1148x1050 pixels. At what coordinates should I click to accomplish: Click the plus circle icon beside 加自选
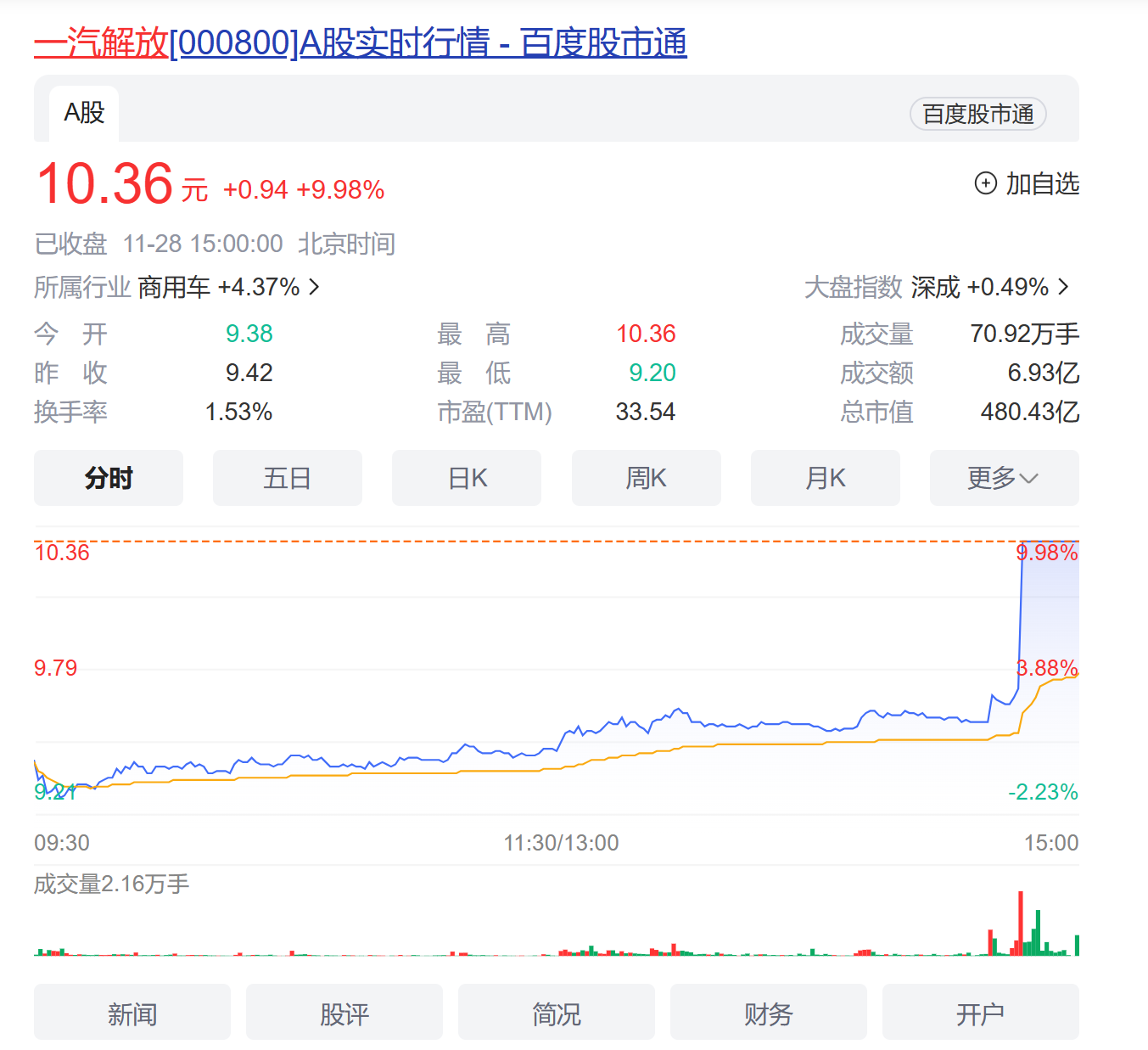(985, 183)
